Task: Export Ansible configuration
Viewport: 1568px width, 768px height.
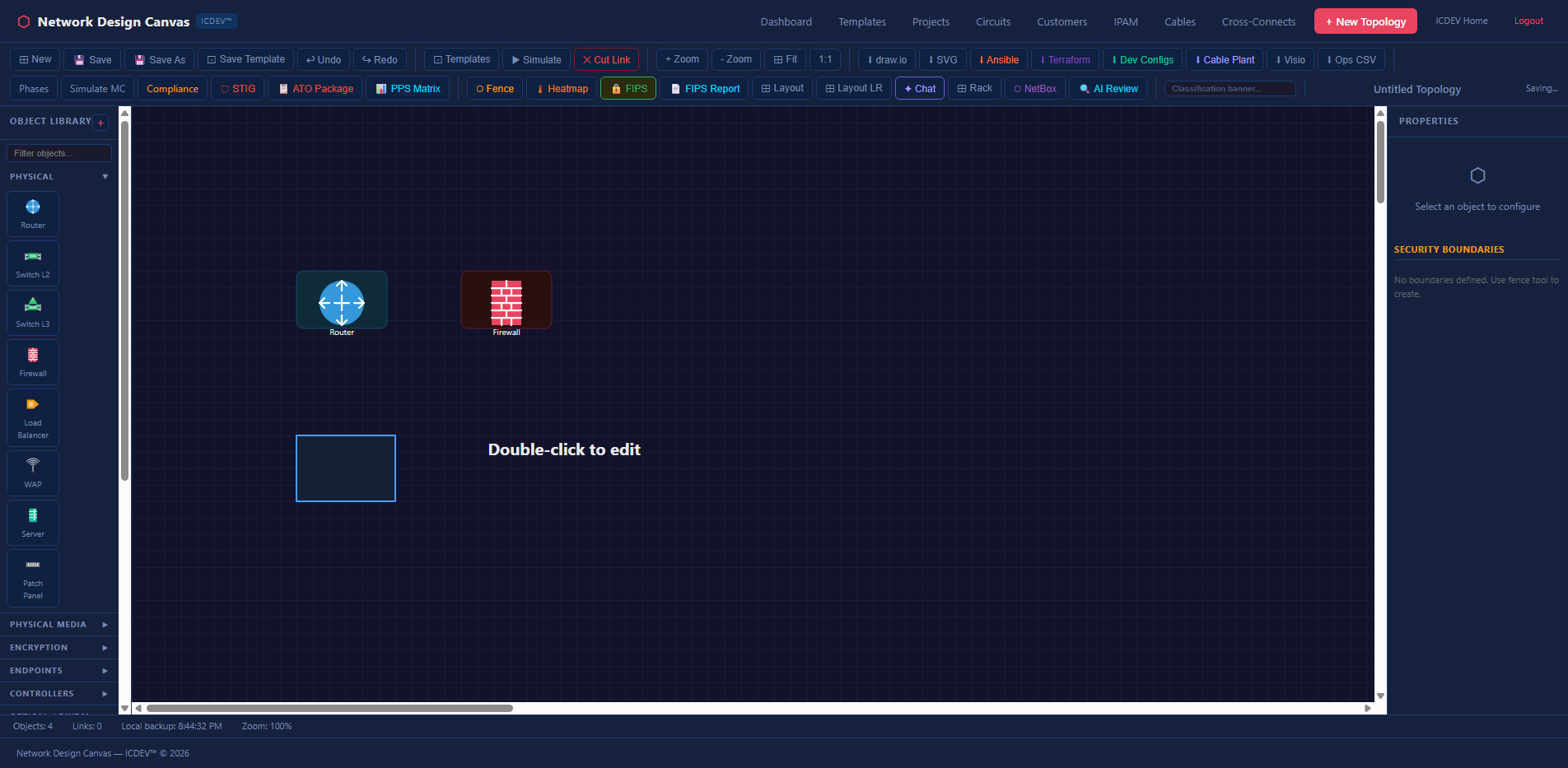Action: coord(999,60)
